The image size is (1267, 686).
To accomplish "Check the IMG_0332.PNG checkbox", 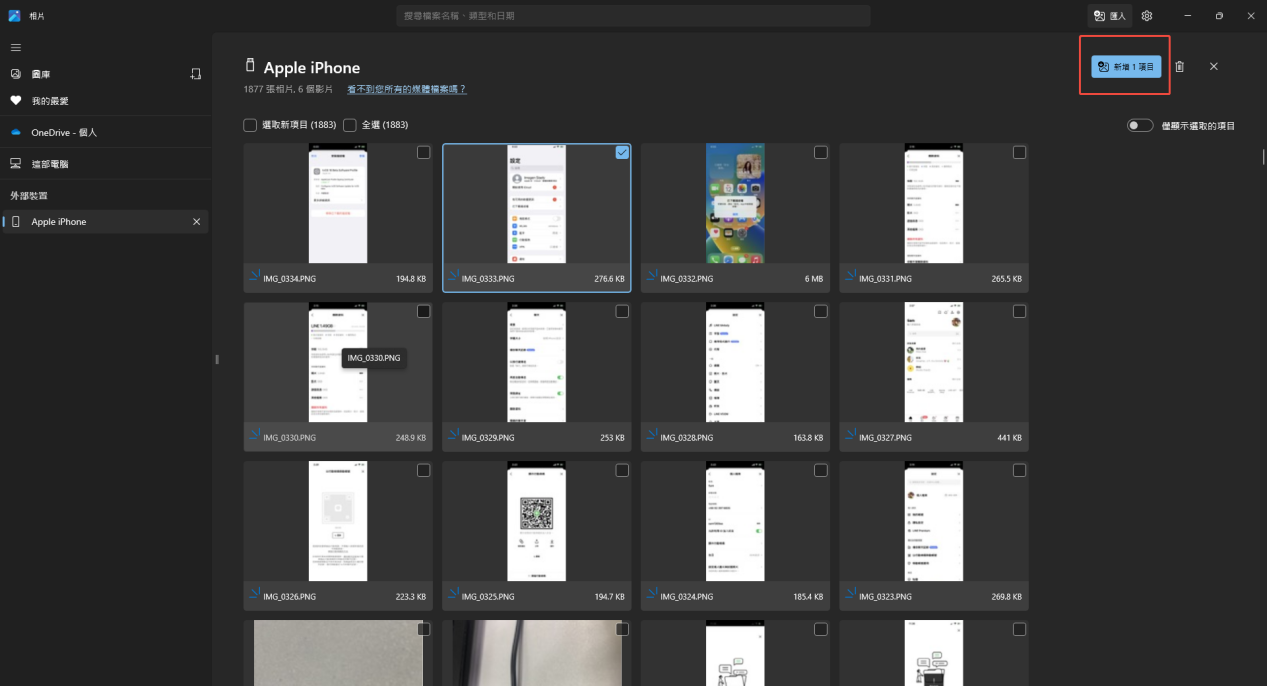I will tap(821, 152).
